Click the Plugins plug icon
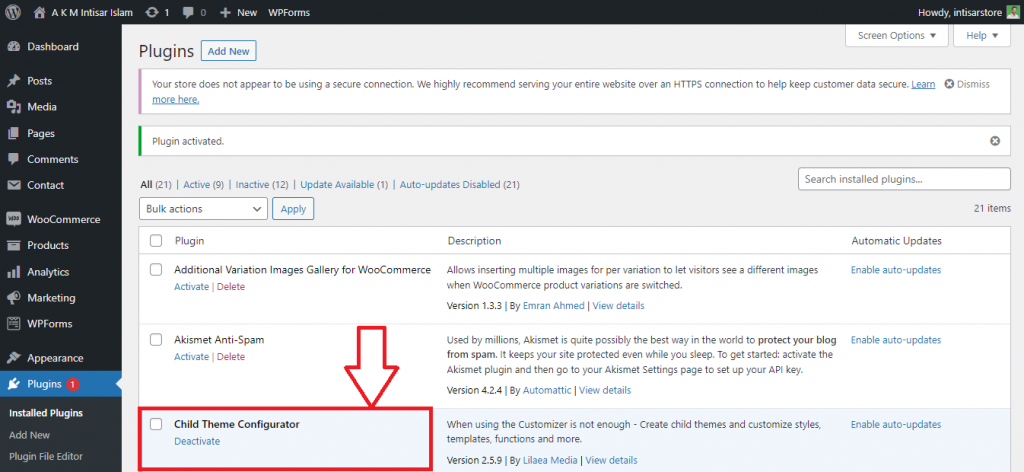 13,384
